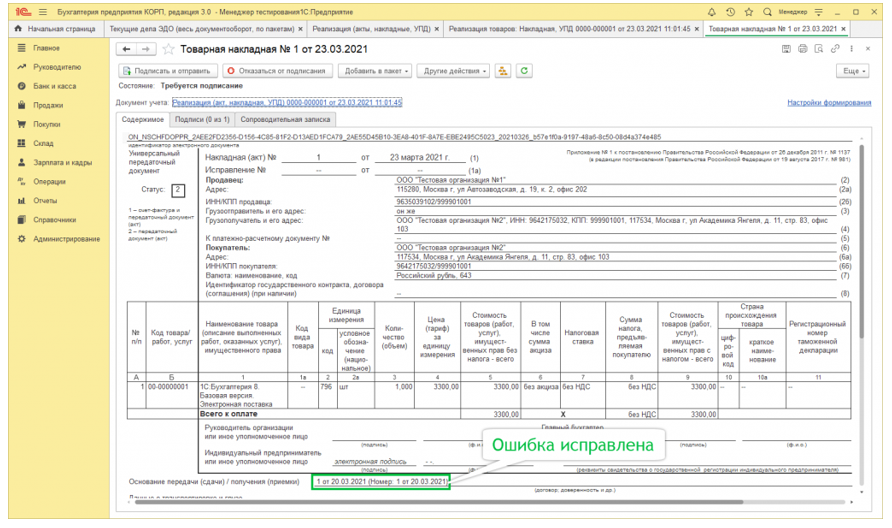The width and height of the screenshot is (892, 528).
Task: Click 'Подписать и отправить' button
Action: tap(168, 71)
